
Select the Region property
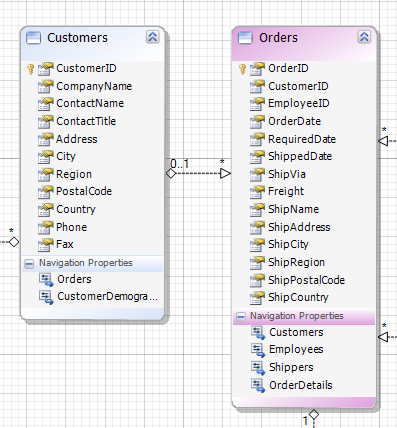point(74,174)
